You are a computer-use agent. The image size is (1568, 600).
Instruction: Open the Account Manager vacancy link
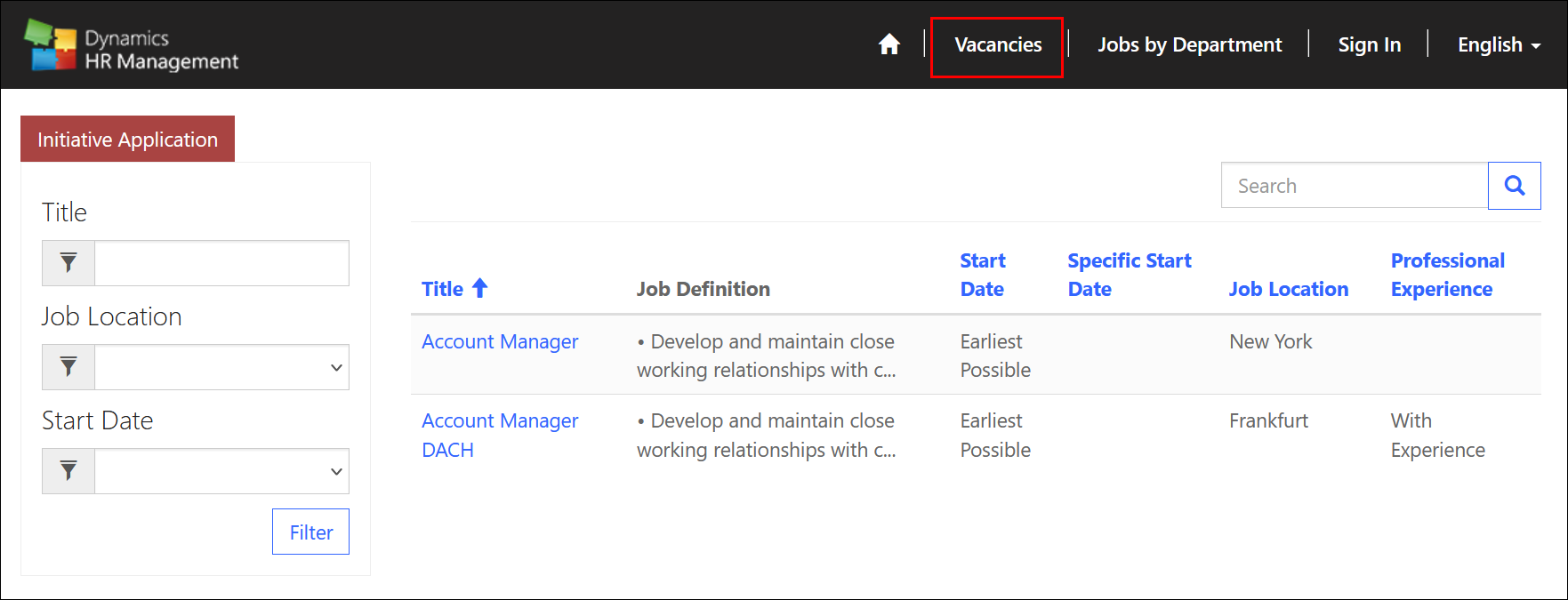tap(500, 341)
